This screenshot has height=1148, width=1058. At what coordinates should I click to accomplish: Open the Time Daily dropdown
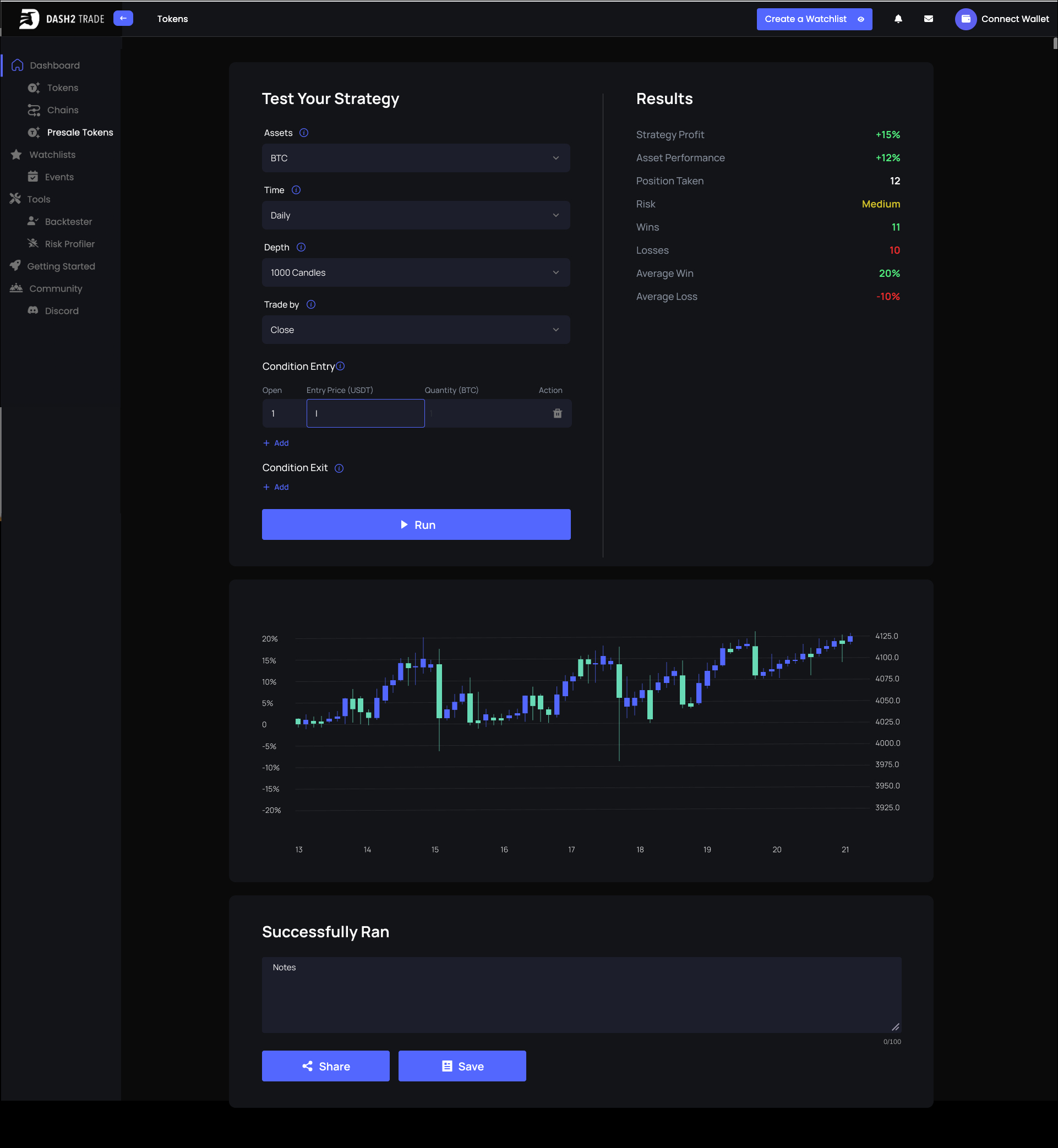tap(416, 215)
